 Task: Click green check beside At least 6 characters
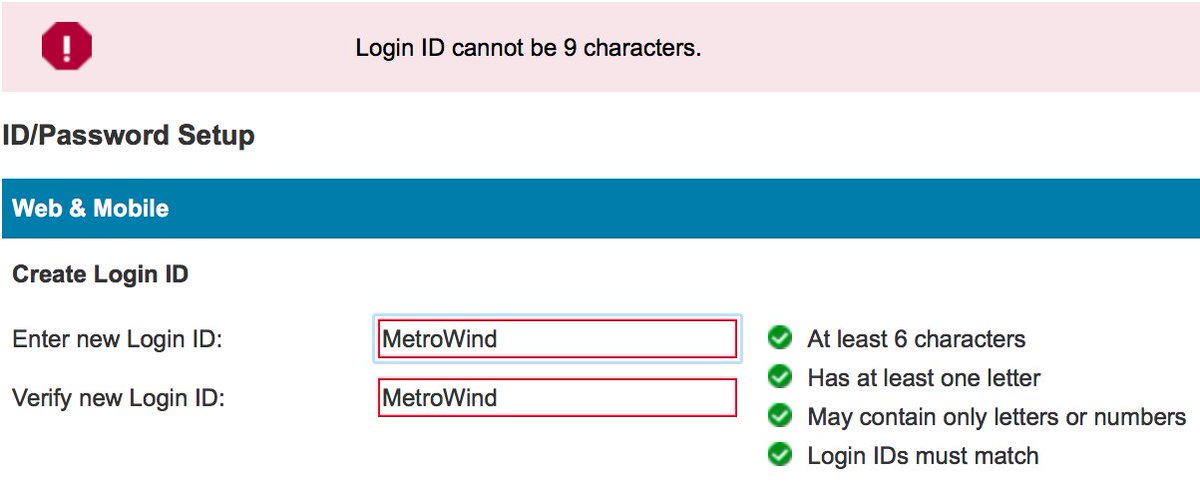780,338
